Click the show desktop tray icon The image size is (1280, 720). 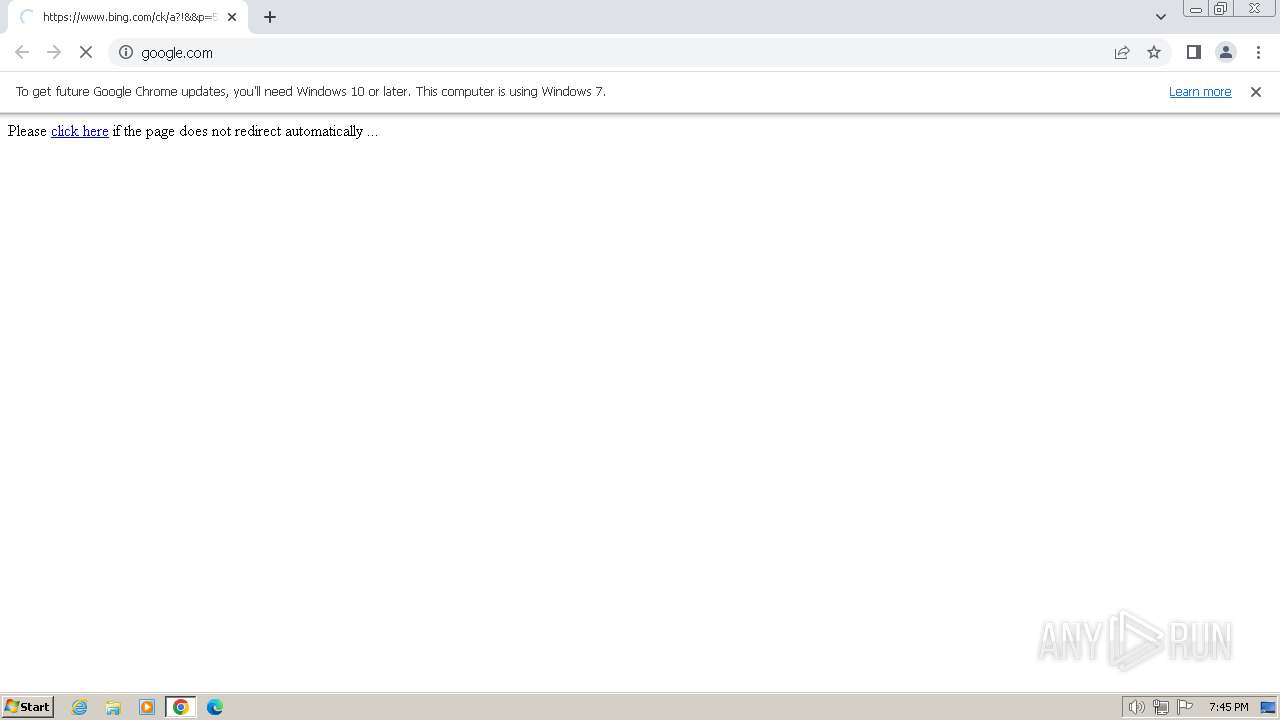pyautogui.click(x=1268, y=707)
